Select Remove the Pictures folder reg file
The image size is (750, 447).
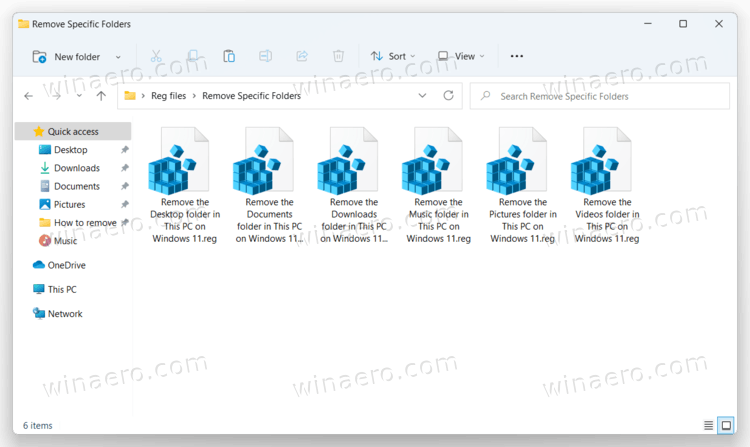point(522,185)
